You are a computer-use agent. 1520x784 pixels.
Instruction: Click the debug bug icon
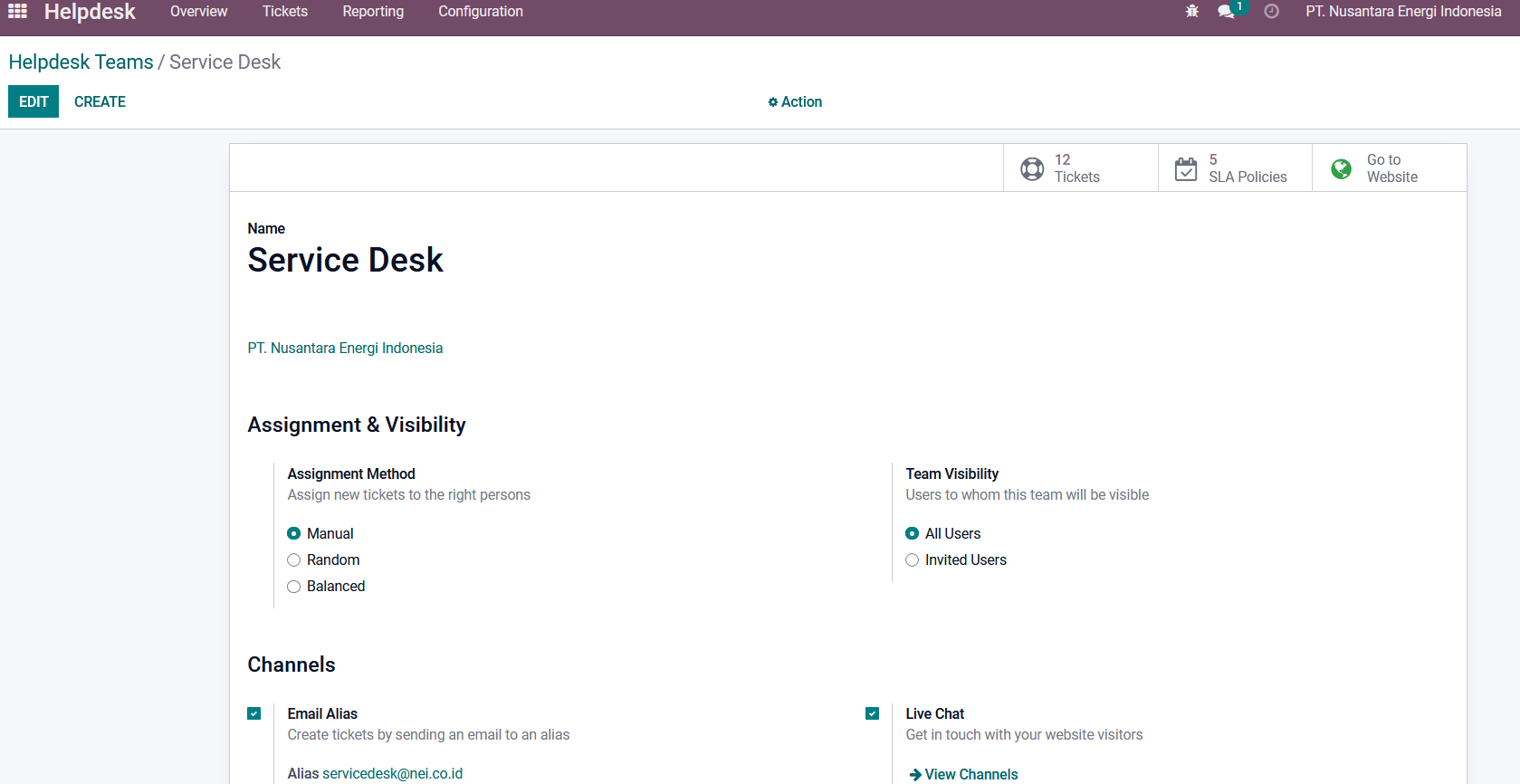pyautogui.click(x=1192, y=12)
